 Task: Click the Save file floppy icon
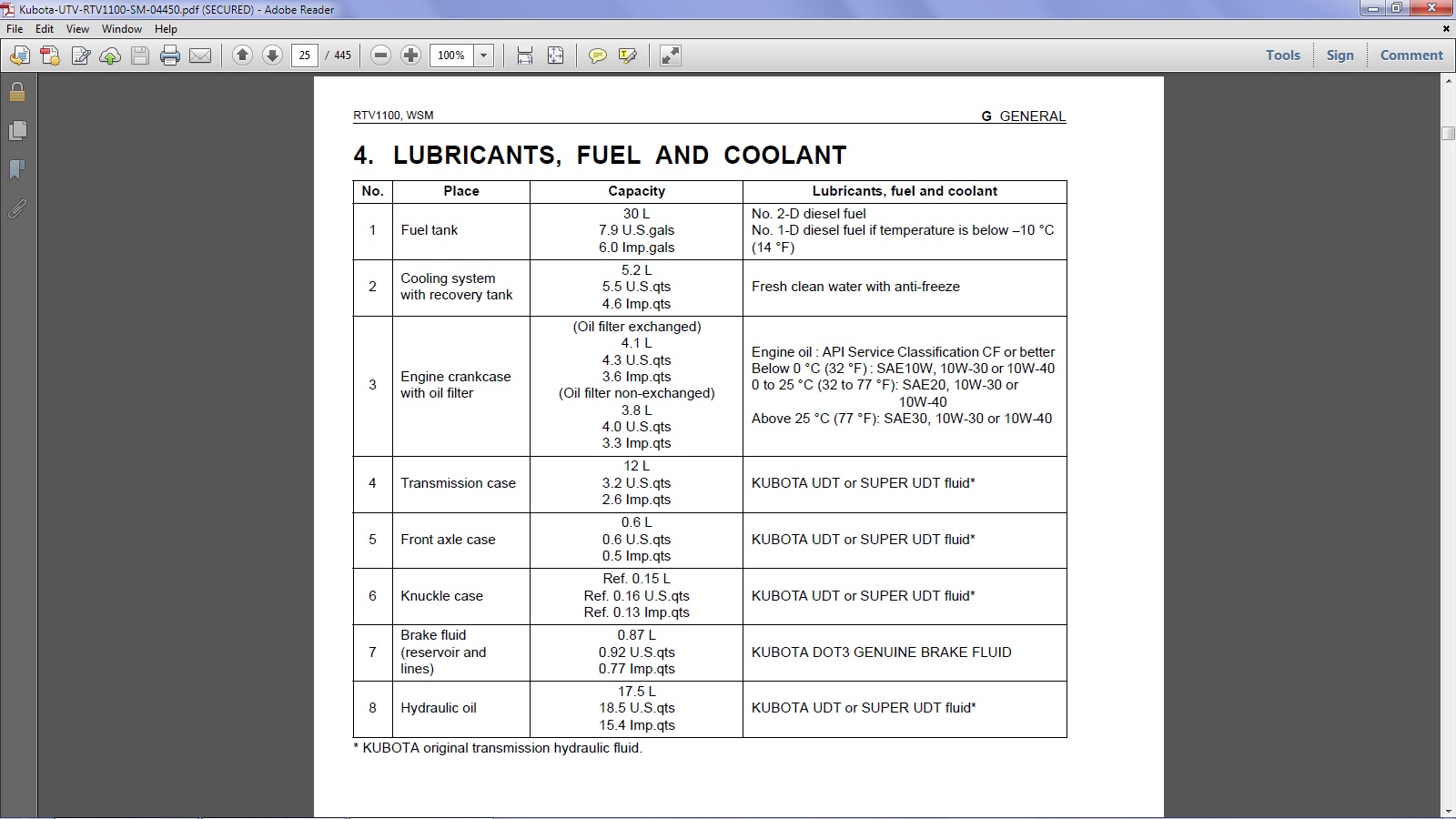pyautogui.click(x=140, y=56)
